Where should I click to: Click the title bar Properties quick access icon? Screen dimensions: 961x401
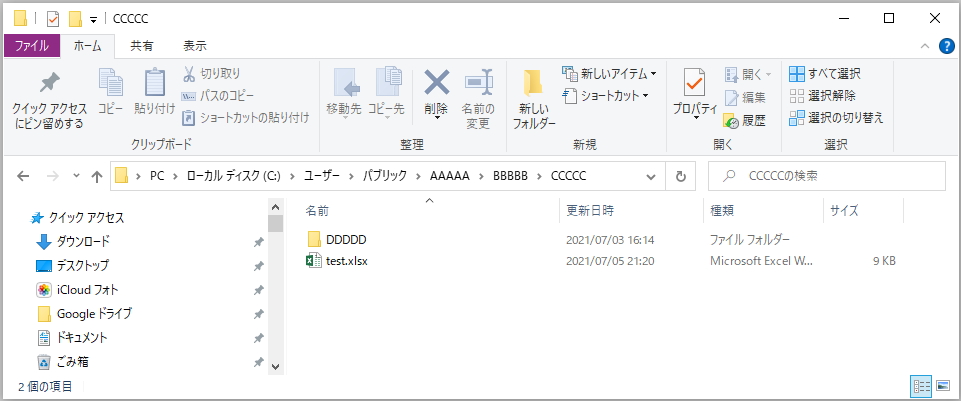53,19
